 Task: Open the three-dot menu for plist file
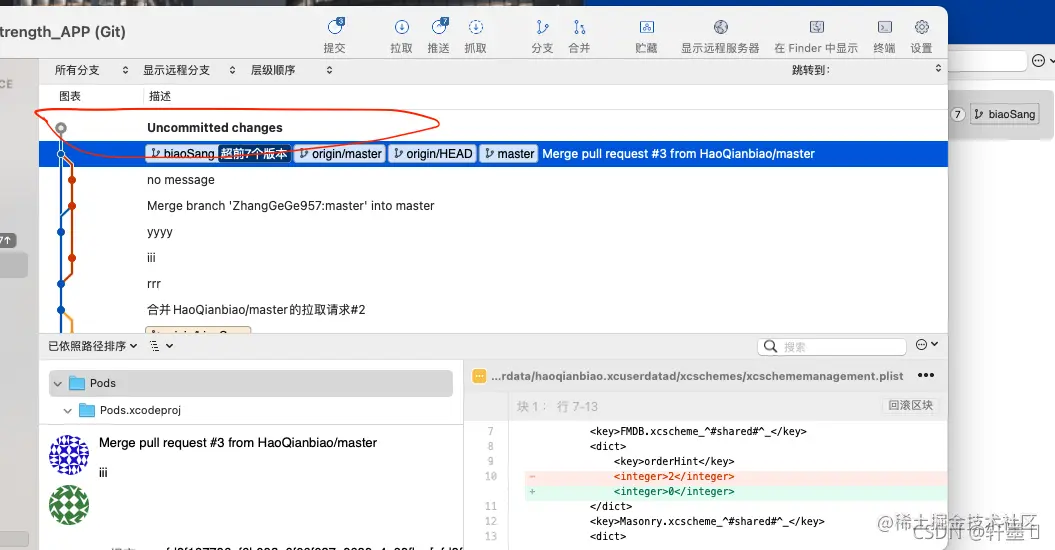tap(926, 375)
